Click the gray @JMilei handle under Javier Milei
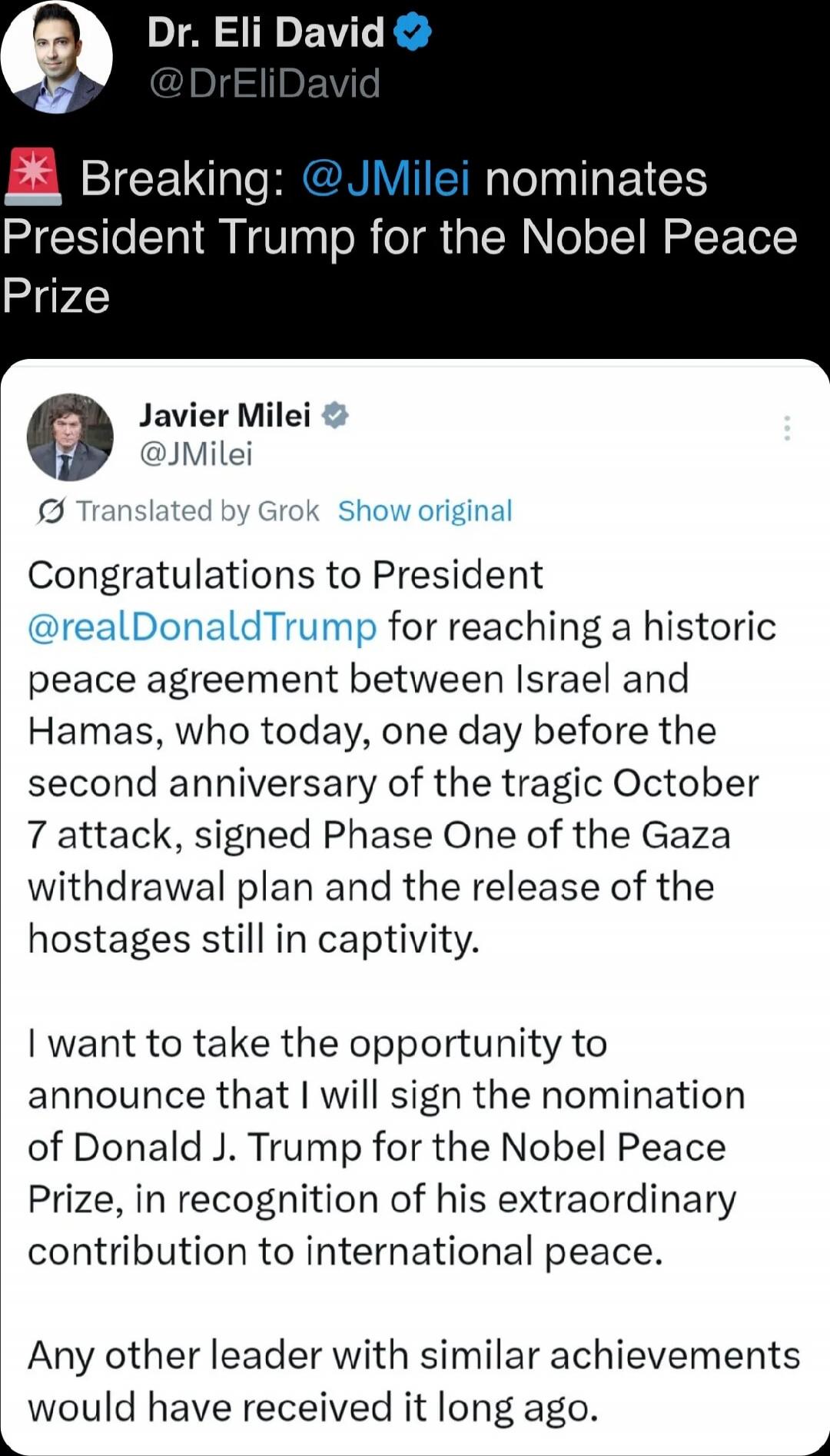This screenshot has width=830, height=1456. [196, 454]
